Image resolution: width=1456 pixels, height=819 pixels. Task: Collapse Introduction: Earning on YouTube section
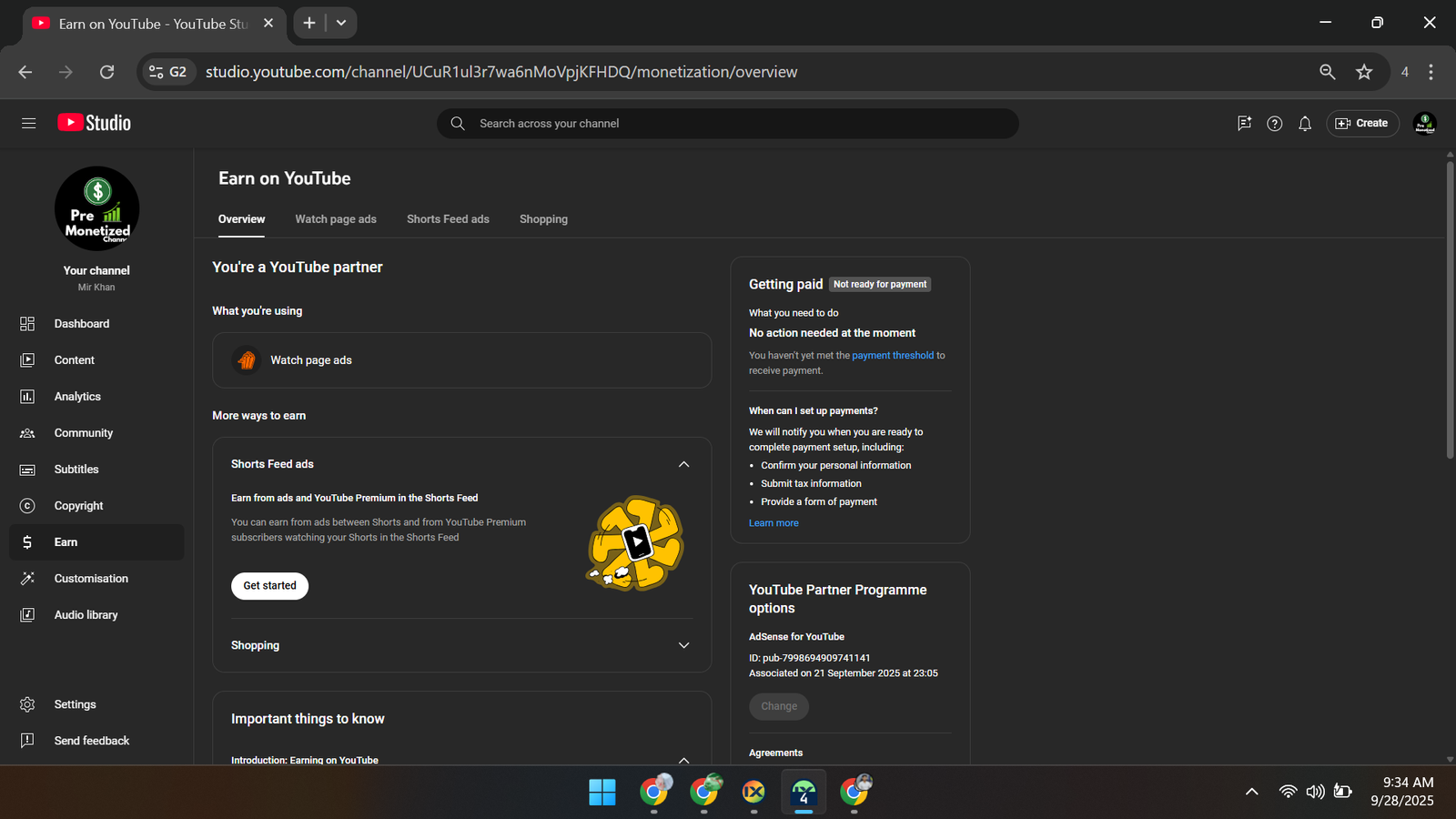coord(683,759)
